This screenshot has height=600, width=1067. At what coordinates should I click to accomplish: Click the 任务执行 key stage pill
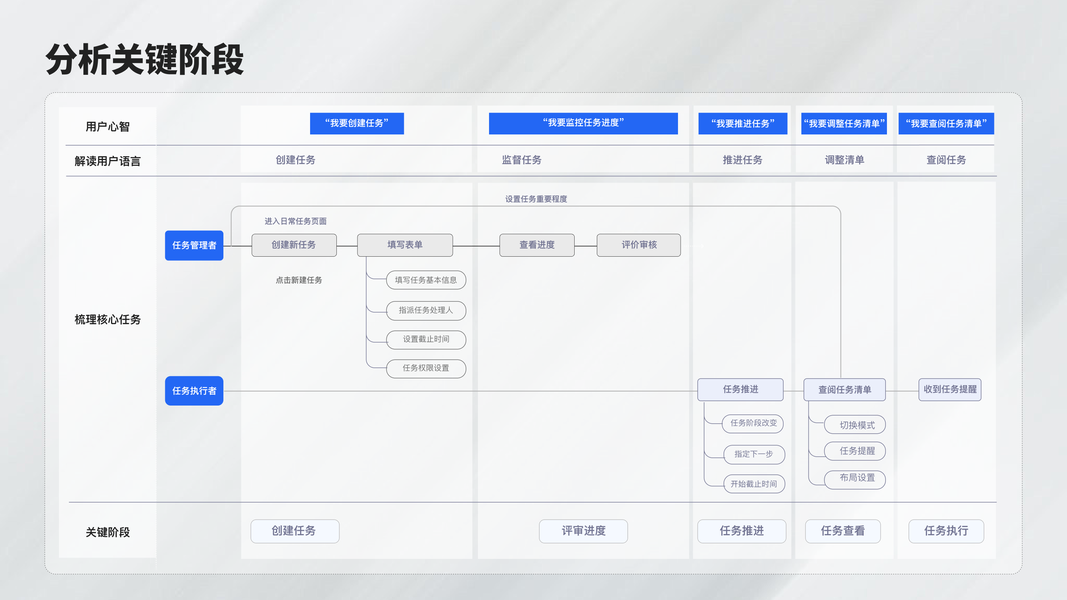[x=946, y=531]
